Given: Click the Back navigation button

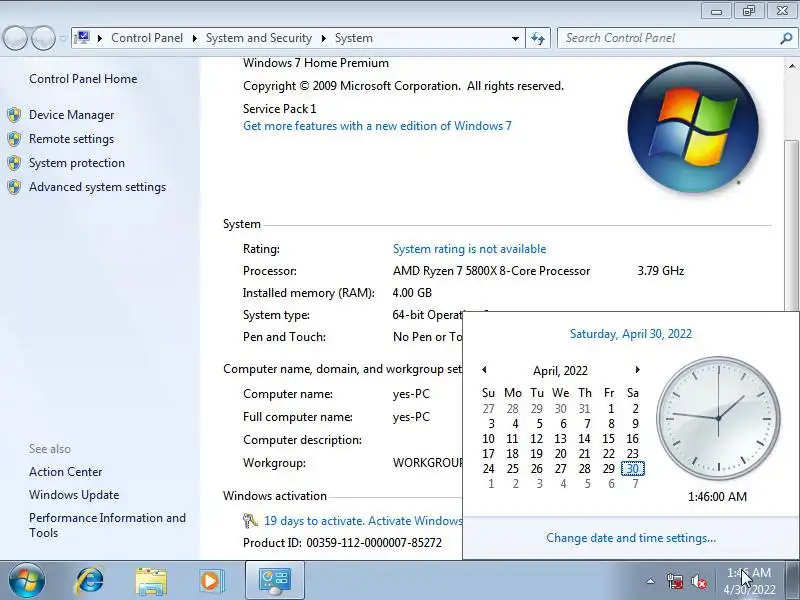Looking at the screenshot, I should pyautogui.click(x=15, y=38).
